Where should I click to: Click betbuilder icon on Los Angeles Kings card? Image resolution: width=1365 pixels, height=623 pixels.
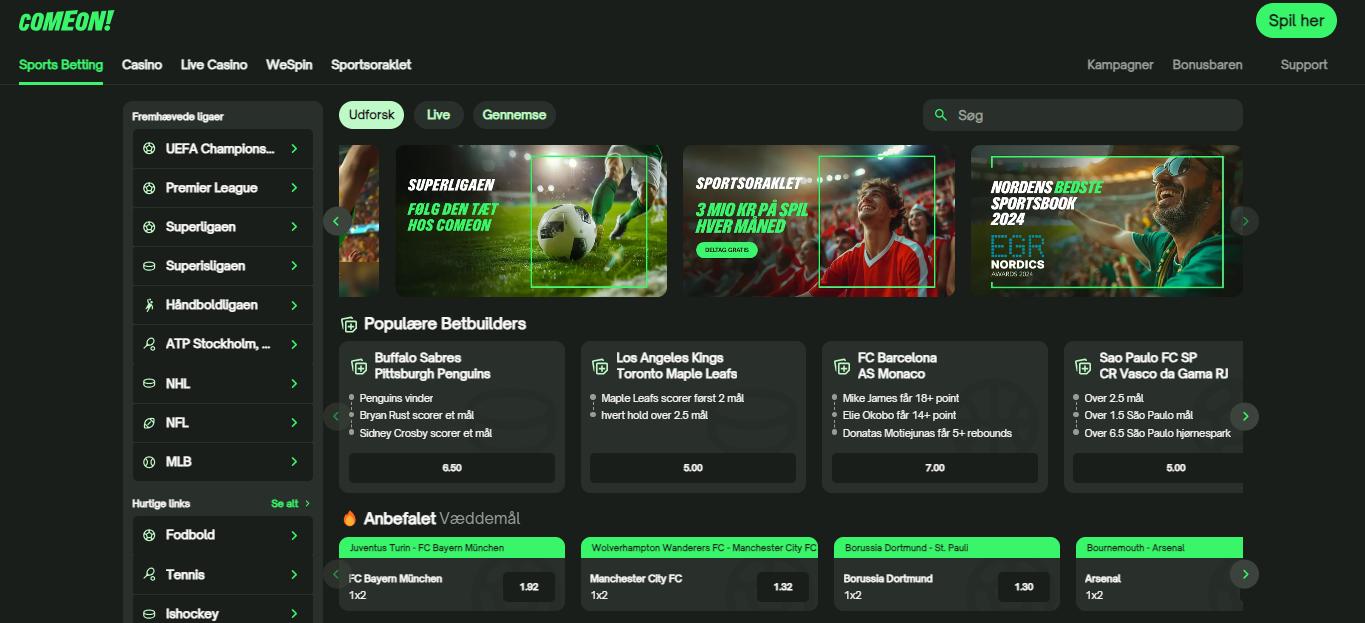pyautogui.click(x=600, y=366)
